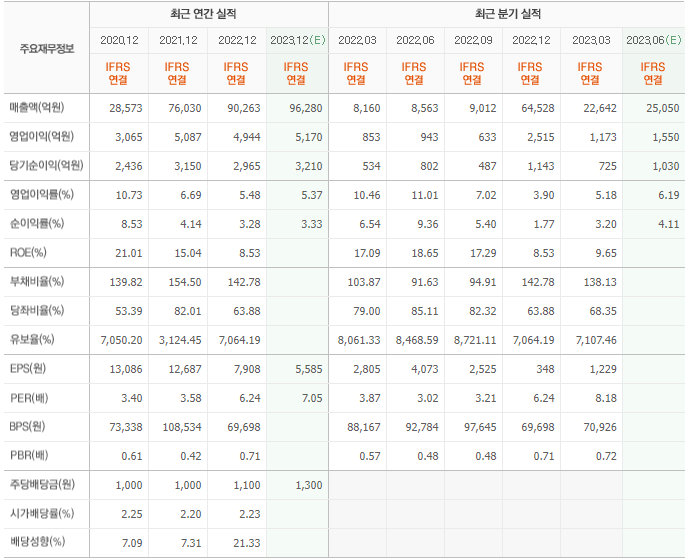Select the 주당배당금(원) row label
Viewport: 688px width, 560px height.
(42, 485)
